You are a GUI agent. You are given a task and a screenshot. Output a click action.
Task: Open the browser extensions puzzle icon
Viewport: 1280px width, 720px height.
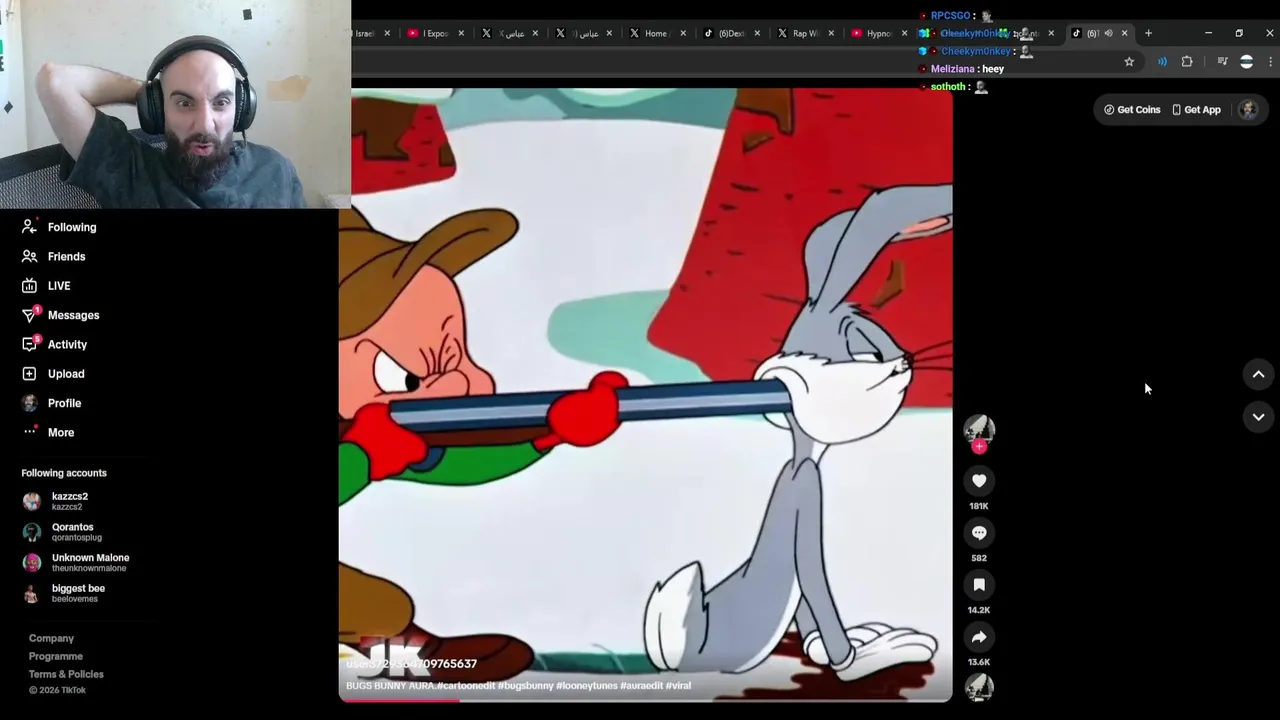(1187, 62)
